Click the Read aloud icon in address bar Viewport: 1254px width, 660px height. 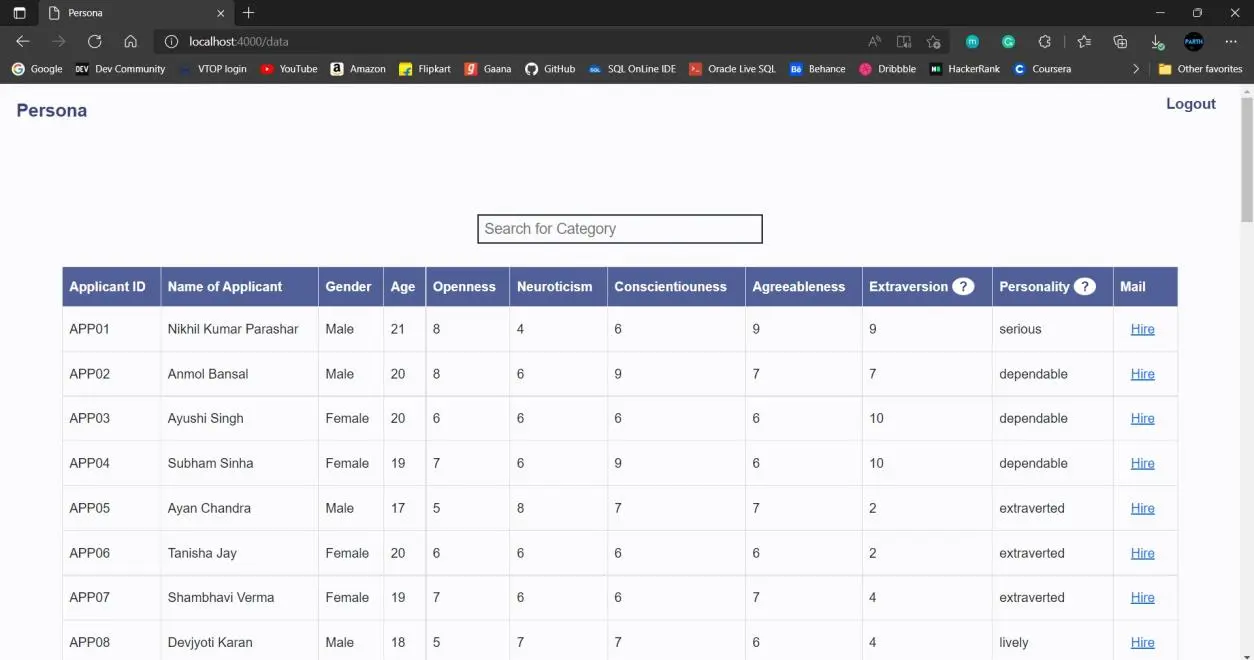click(875, 42)
